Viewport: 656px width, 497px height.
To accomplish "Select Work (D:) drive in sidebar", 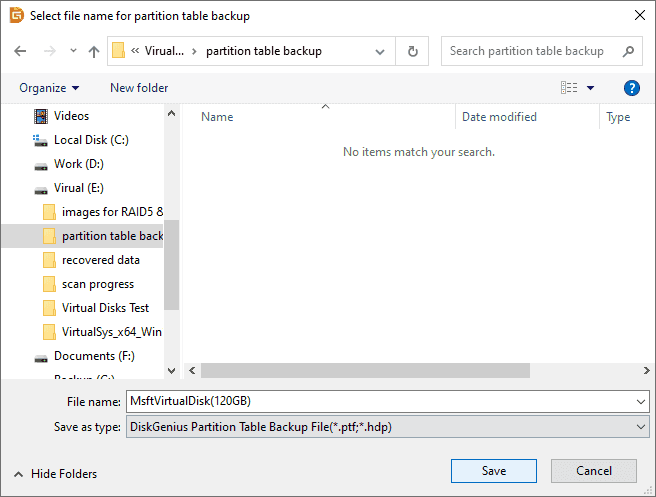I will (x=78, y=164).
